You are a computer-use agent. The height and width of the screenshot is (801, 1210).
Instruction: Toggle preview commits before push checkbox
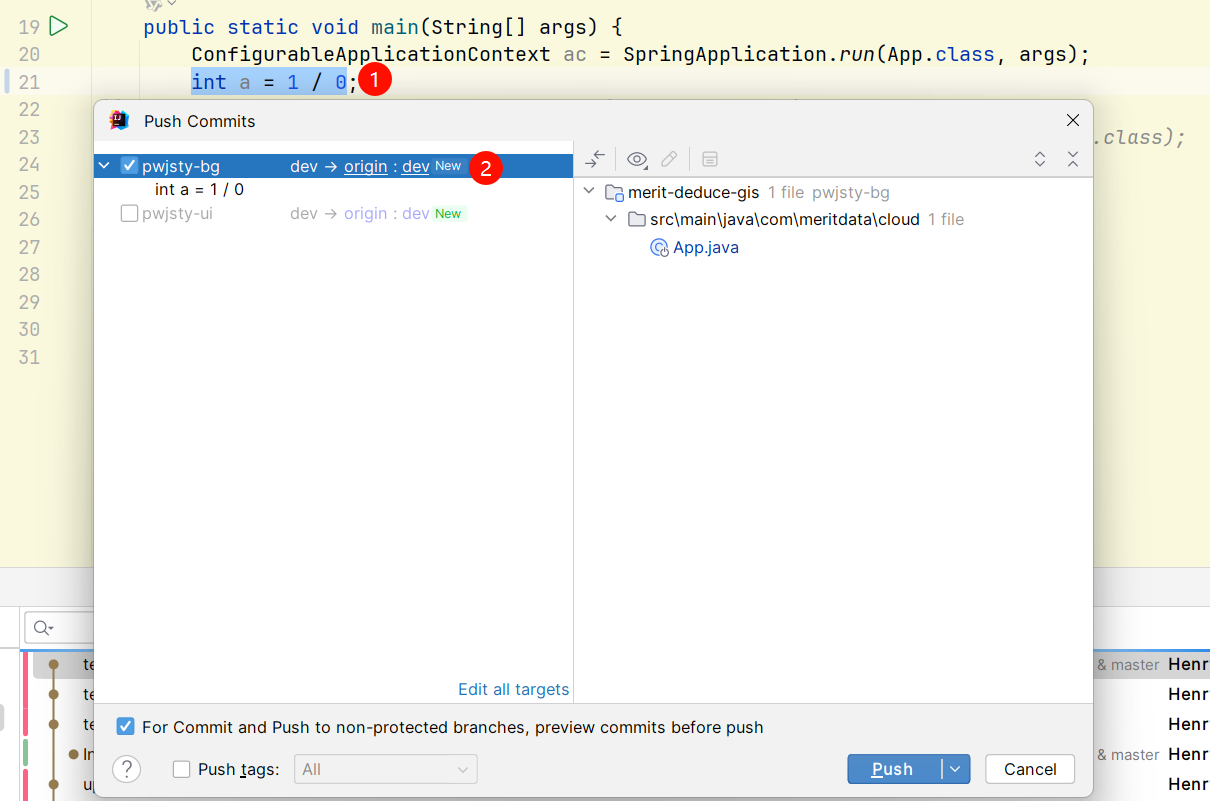125,727
